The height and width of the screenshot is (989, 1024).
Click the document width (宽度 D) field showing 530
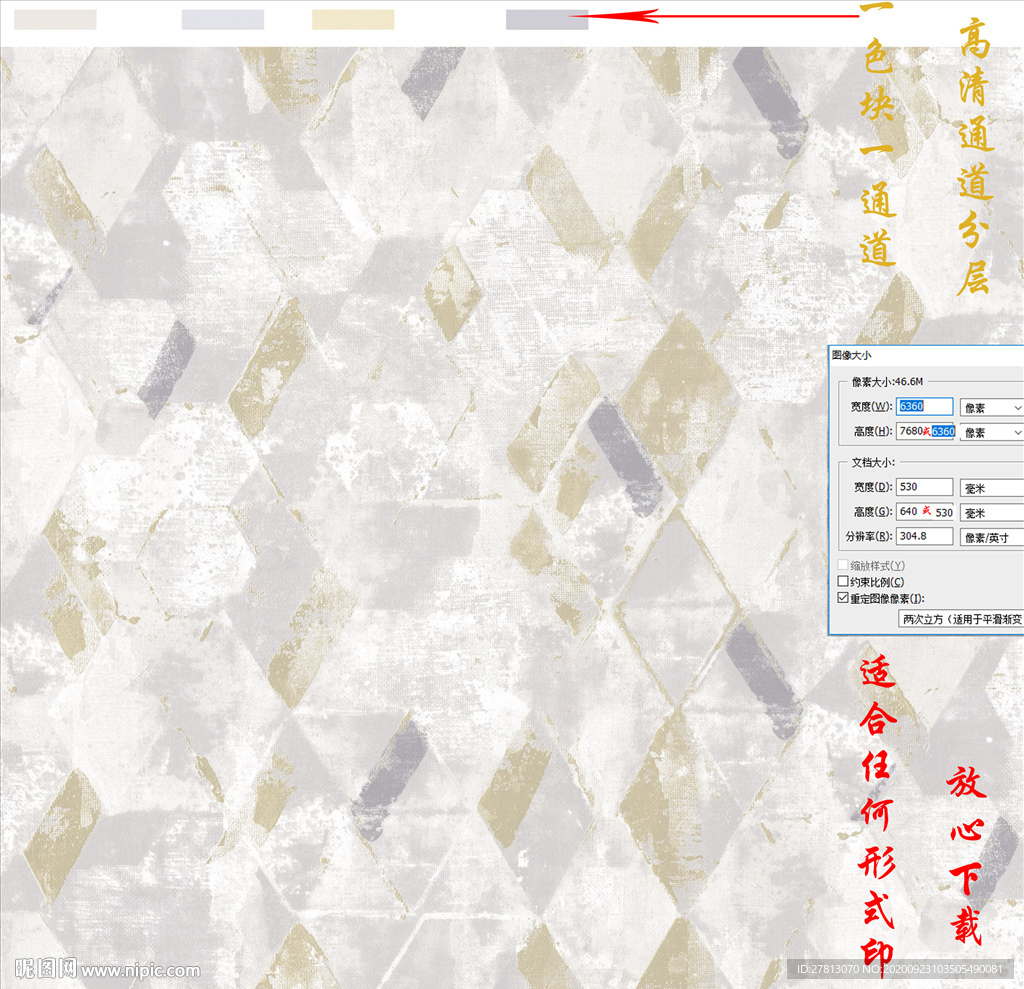(924, 487)
